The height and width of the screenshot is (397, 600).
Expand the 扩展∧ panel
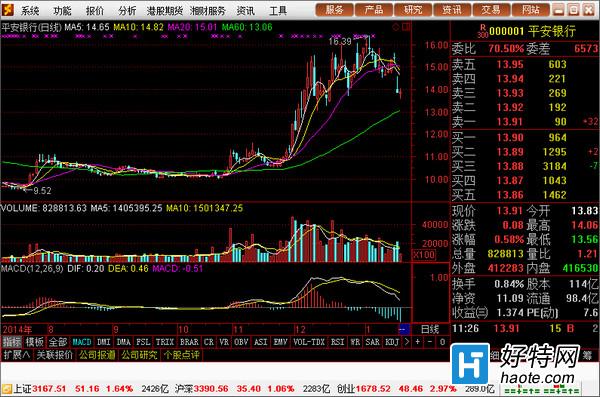pos(17,355)
